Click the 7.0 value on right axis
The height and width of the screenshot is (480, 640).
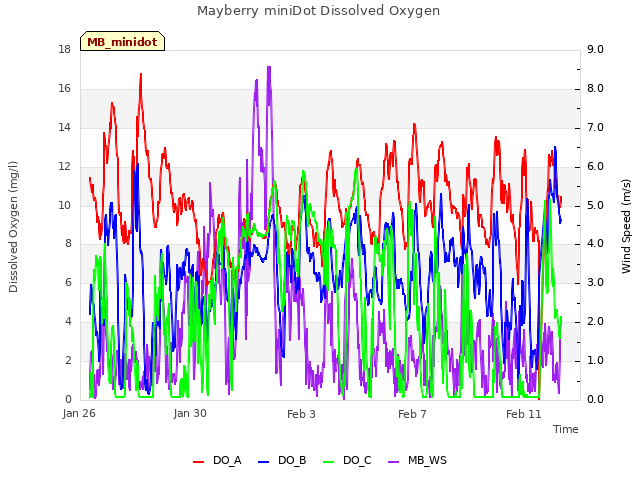pos(595,128)
